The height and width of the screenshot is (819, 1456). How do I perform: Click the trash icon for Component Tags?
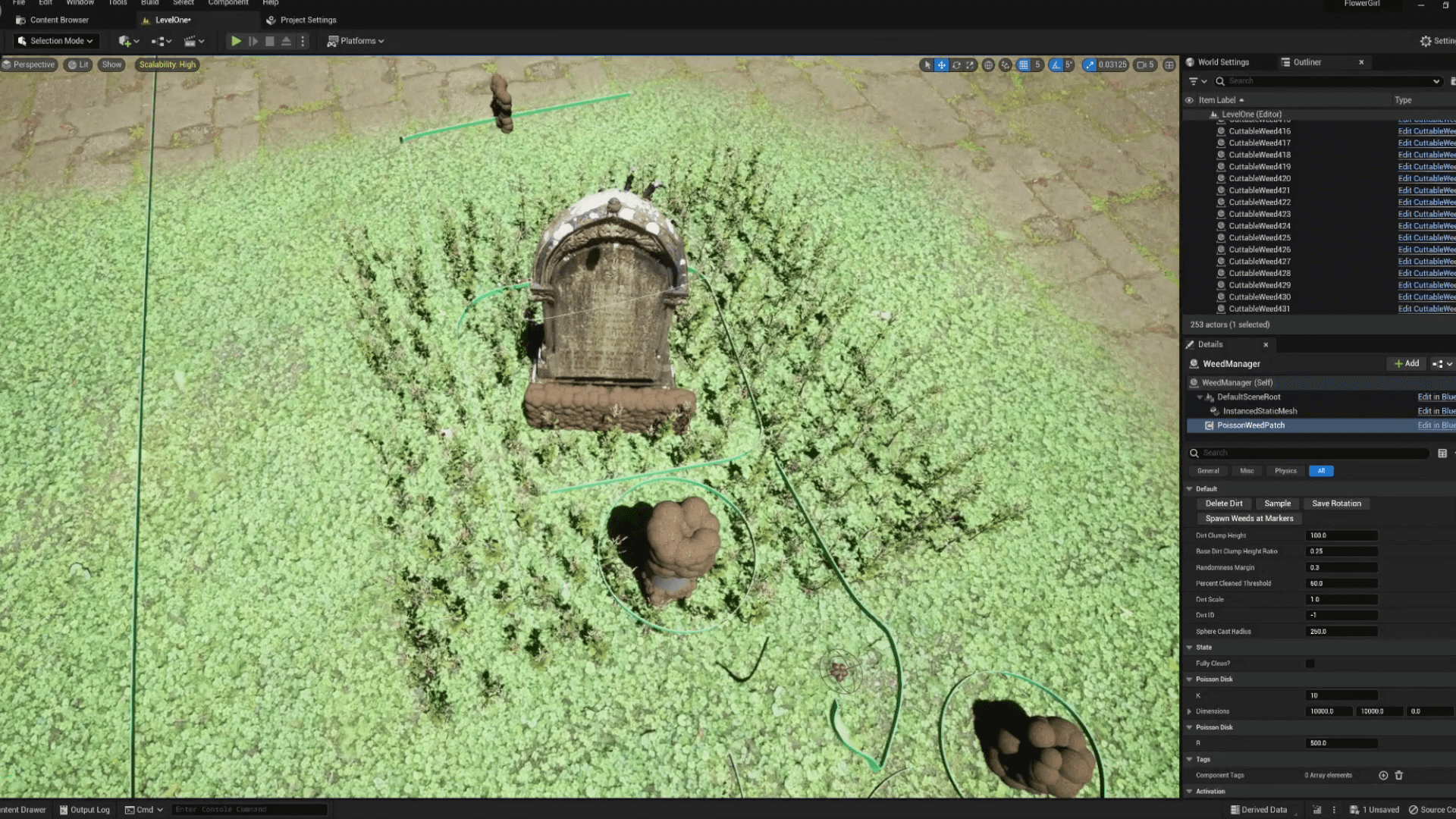(x=1399, y=775)
